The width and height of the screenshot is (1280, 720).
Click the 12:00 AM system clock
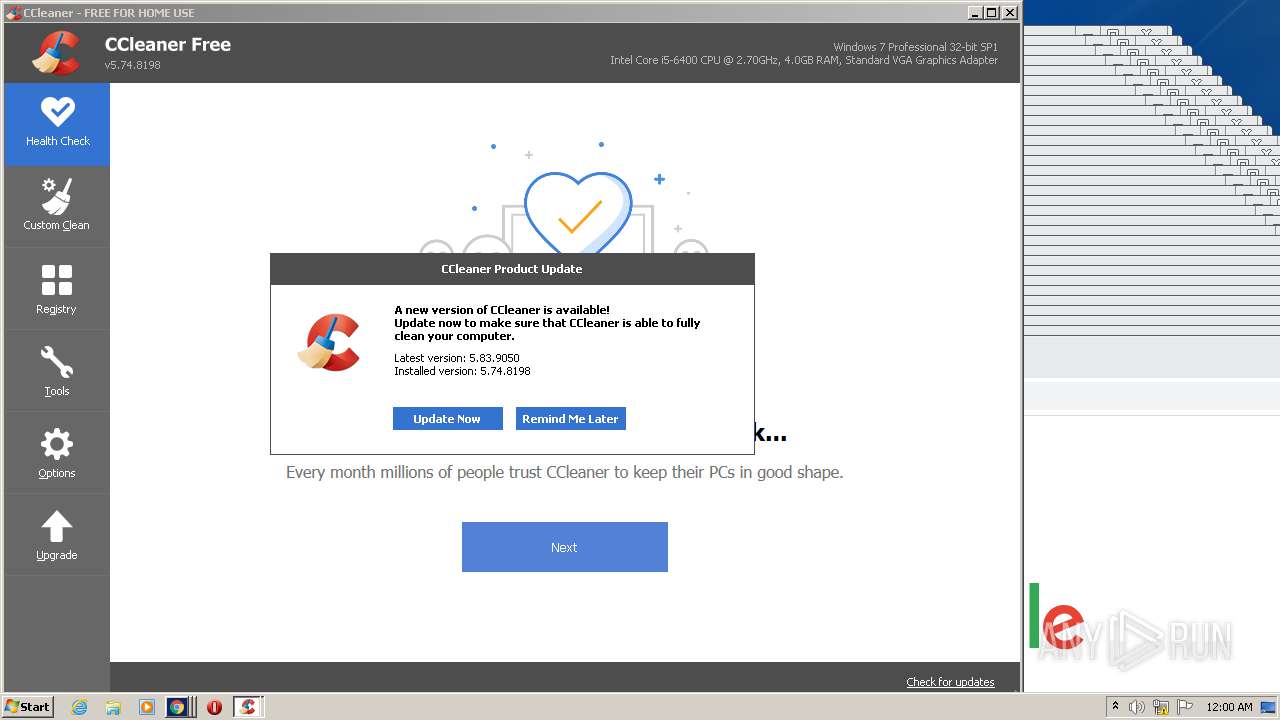(x=1229, y=707)
